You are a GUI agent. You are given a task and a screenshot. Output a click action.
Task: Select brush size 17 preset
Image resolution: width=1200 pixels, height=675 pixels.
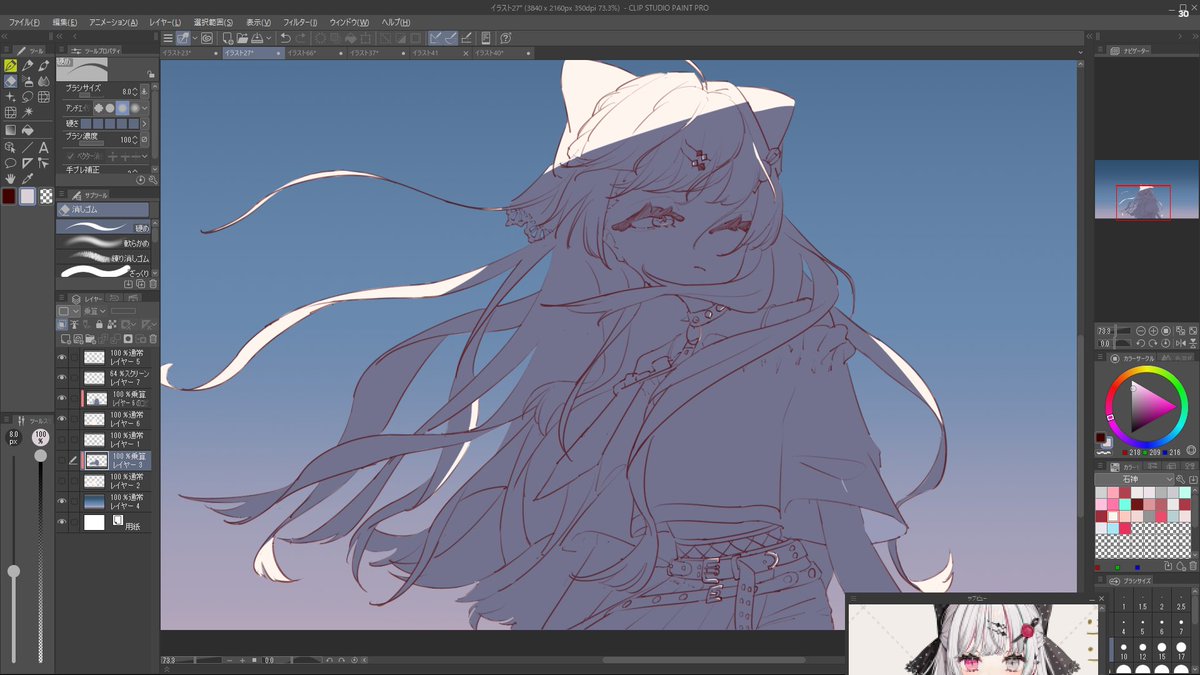pyautogui.click(x=1181, y=649)
